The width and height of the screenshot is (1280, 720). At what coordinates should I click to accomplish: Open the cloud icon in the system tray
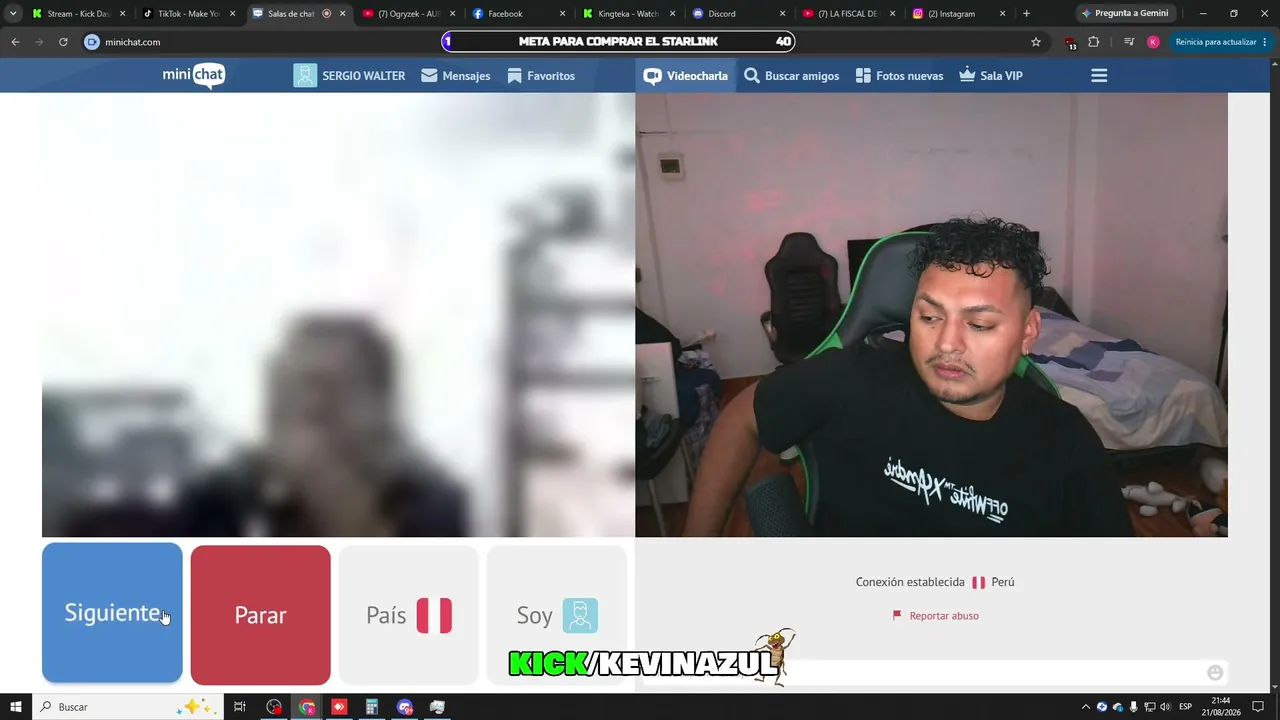(1117, 707)
